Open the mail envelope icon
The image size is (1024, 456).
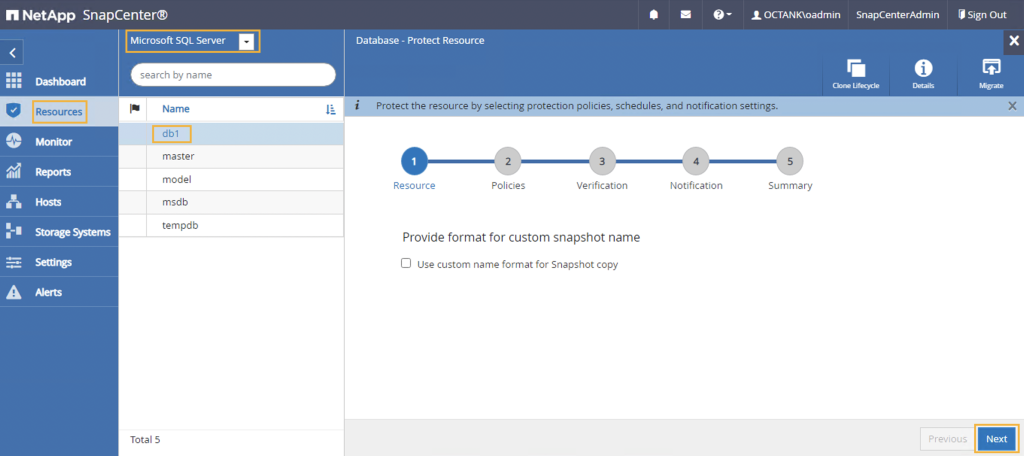(x=686, y=14)
